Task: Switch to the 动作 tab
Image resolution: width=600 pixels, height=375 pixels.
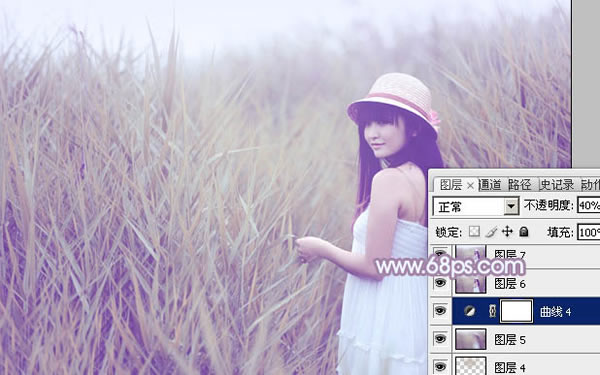Action: [x=590, y=185]
